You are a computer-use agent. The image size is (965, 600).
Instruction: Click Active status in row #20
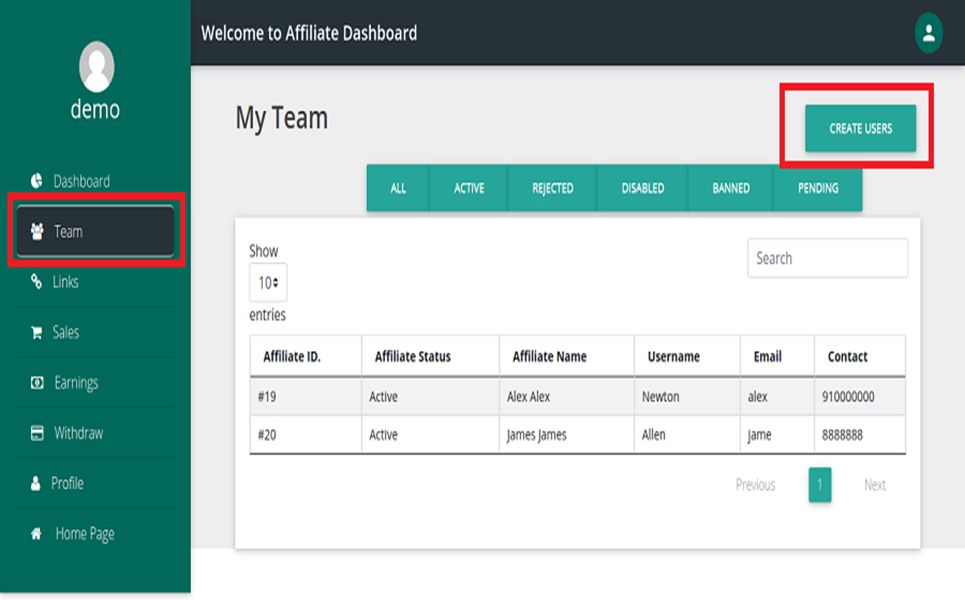[383, 435]
